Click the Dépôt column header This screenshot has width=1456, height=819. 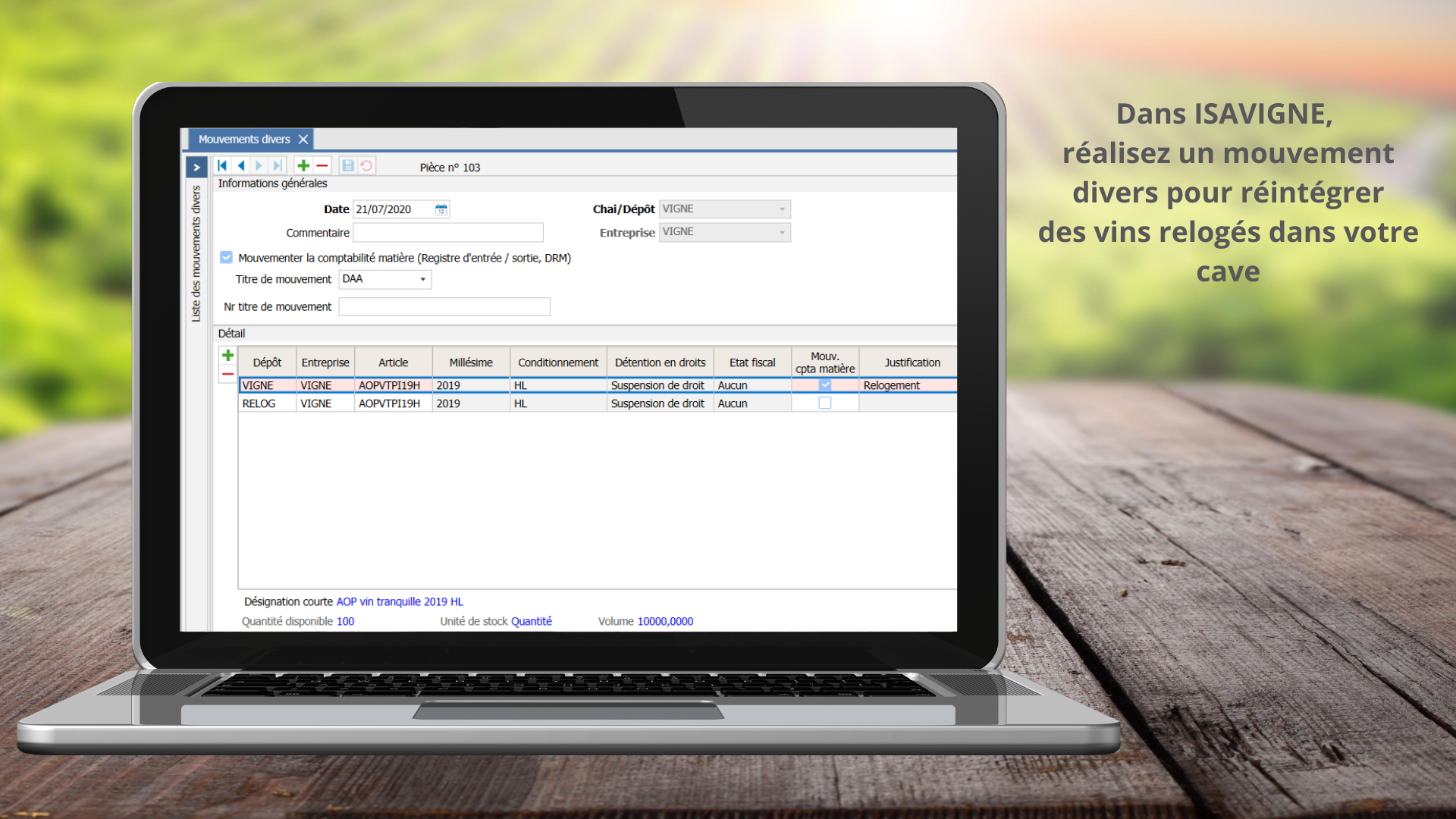[267, 362]
